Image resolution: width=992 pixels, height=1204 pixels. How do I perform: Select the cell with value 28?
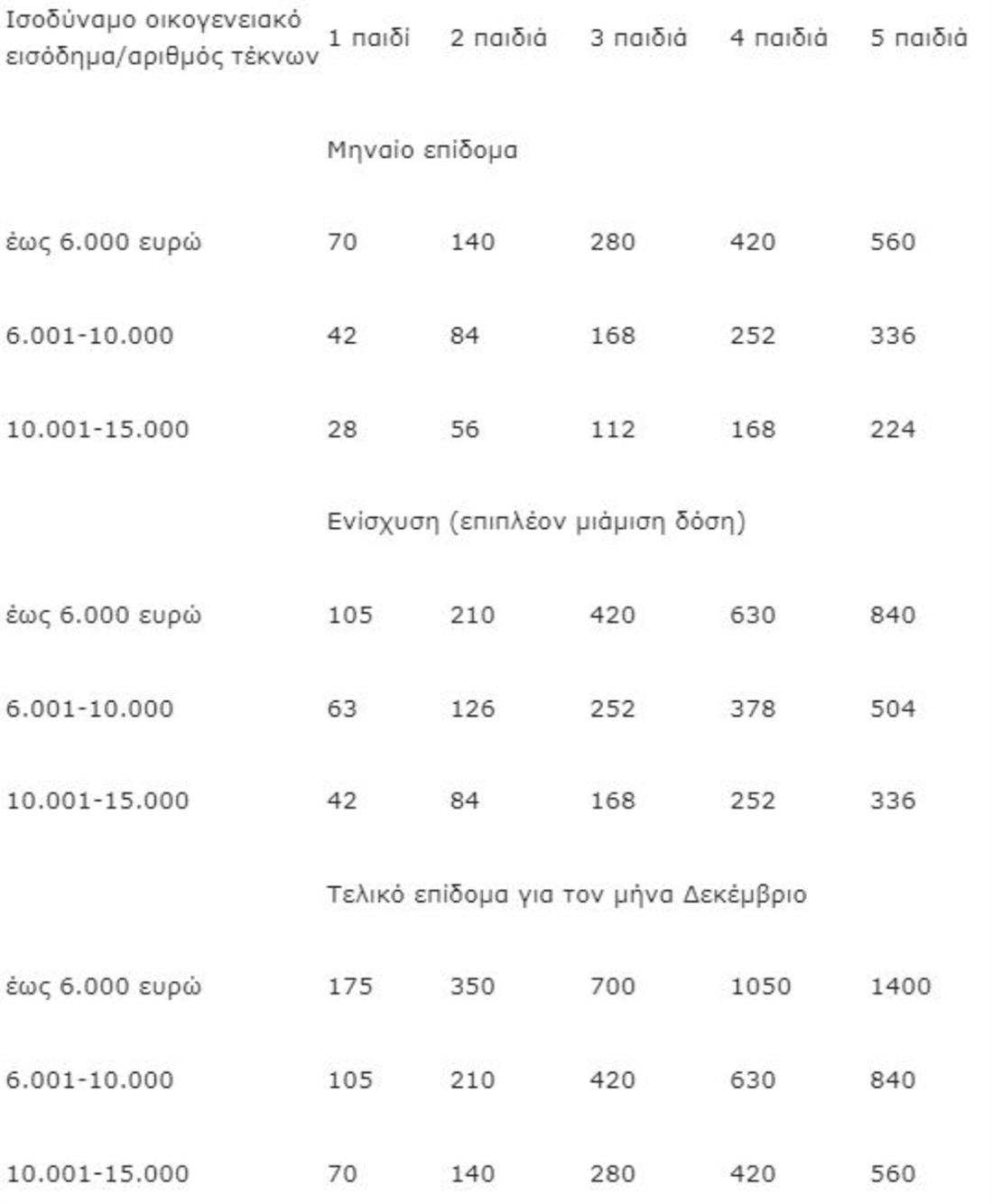pos(342,429)
